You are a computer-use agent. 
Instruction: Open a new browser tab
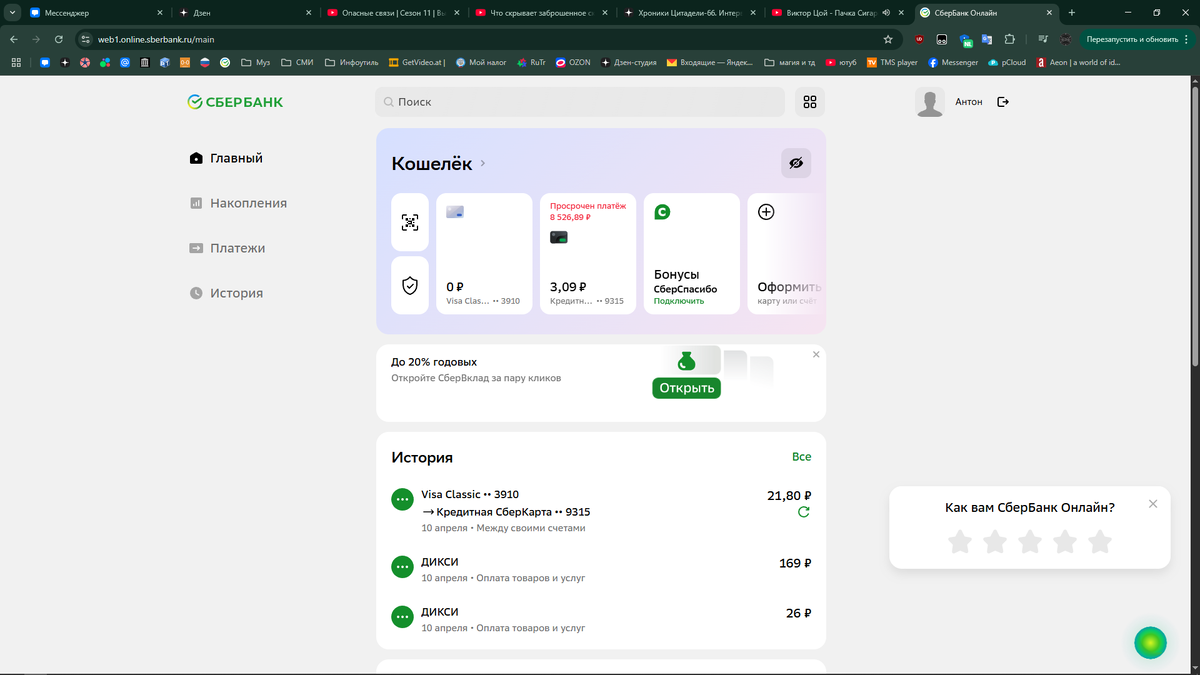click(x=1072, y=13)
